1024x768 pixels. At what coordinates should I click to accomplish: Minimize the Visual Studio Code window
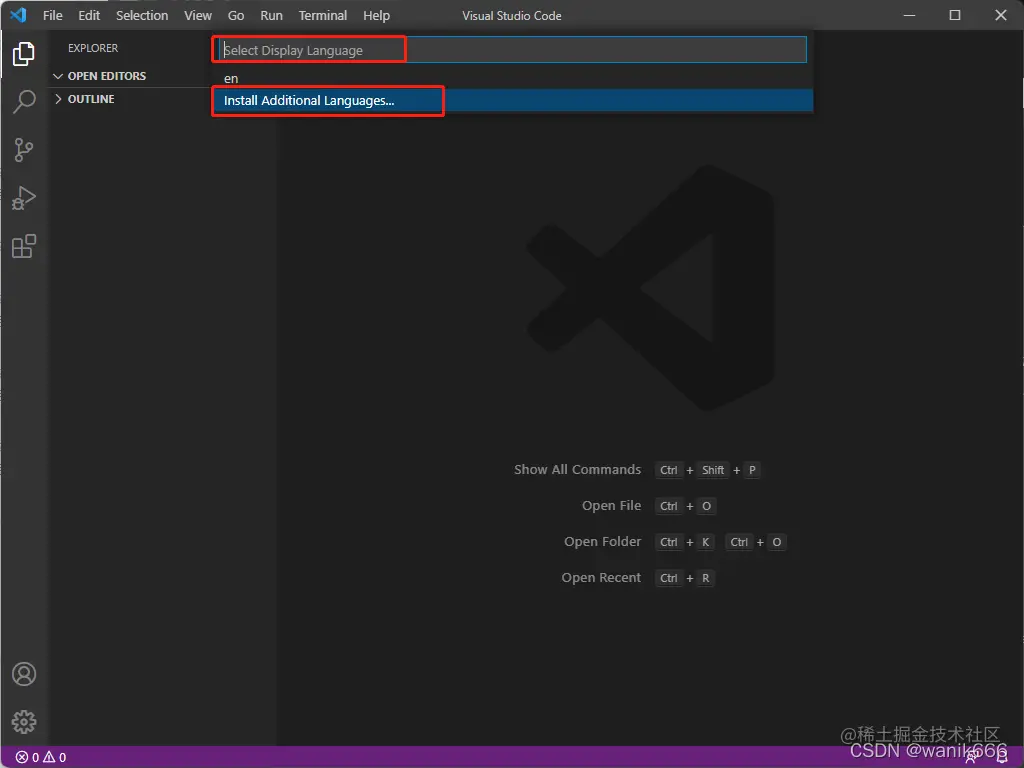tap(909, 15)
